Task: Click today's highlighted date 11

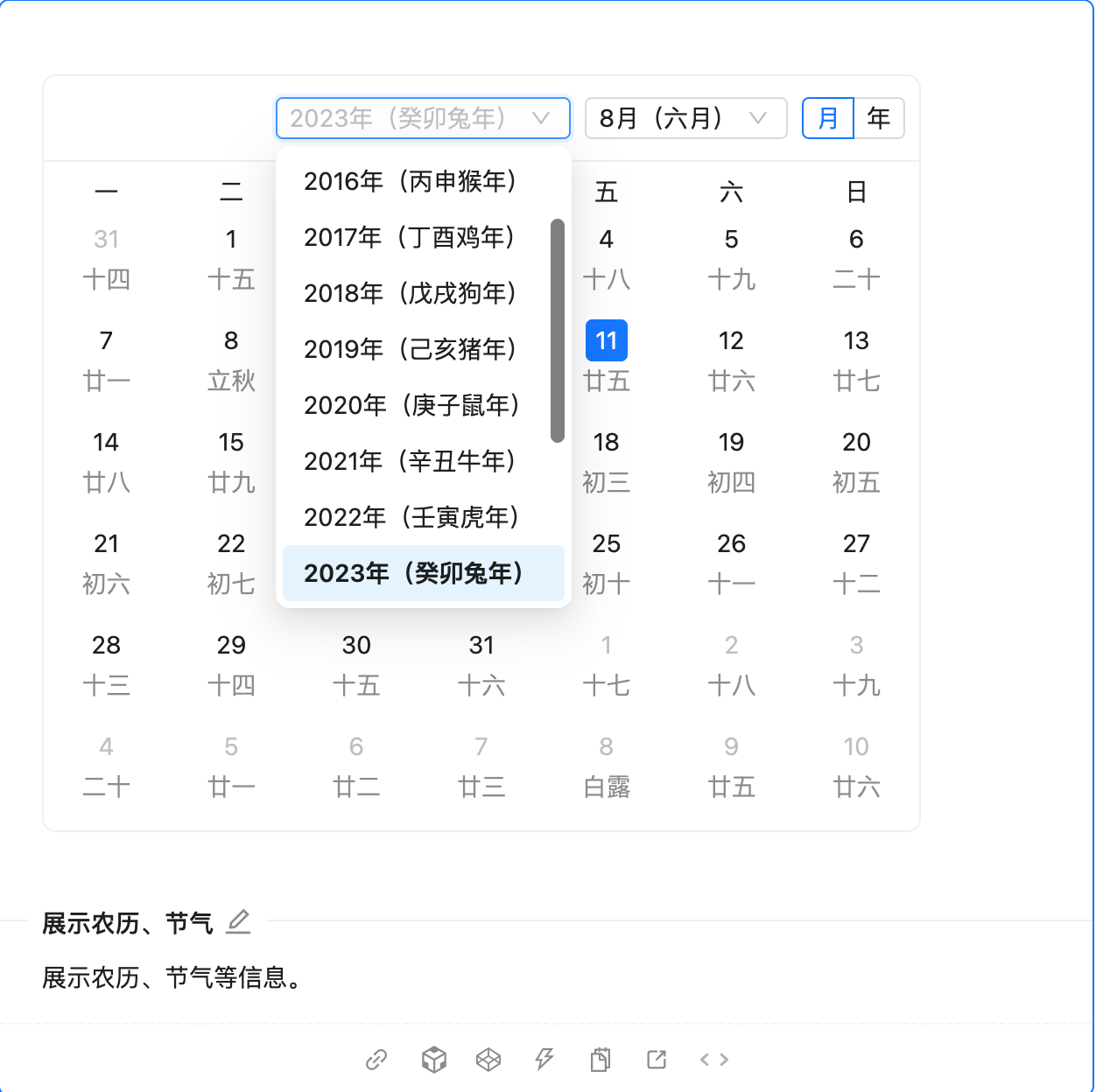Action: click(x=606, y=340)
